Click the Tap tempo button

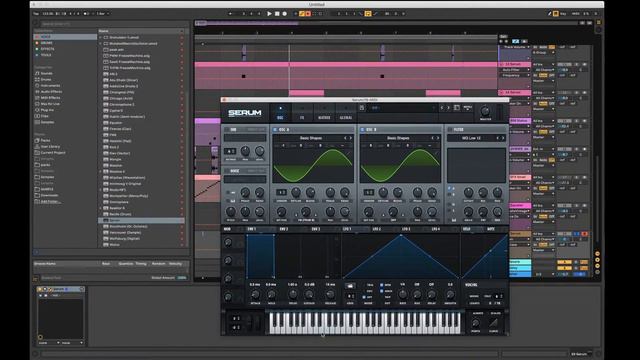pos(36,13)
